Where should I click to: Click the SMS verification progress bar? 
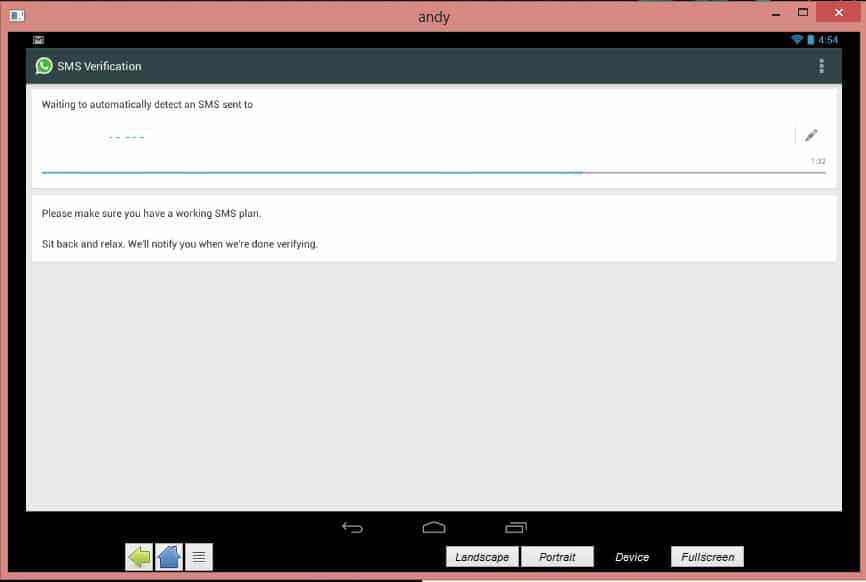click(434, 173)
